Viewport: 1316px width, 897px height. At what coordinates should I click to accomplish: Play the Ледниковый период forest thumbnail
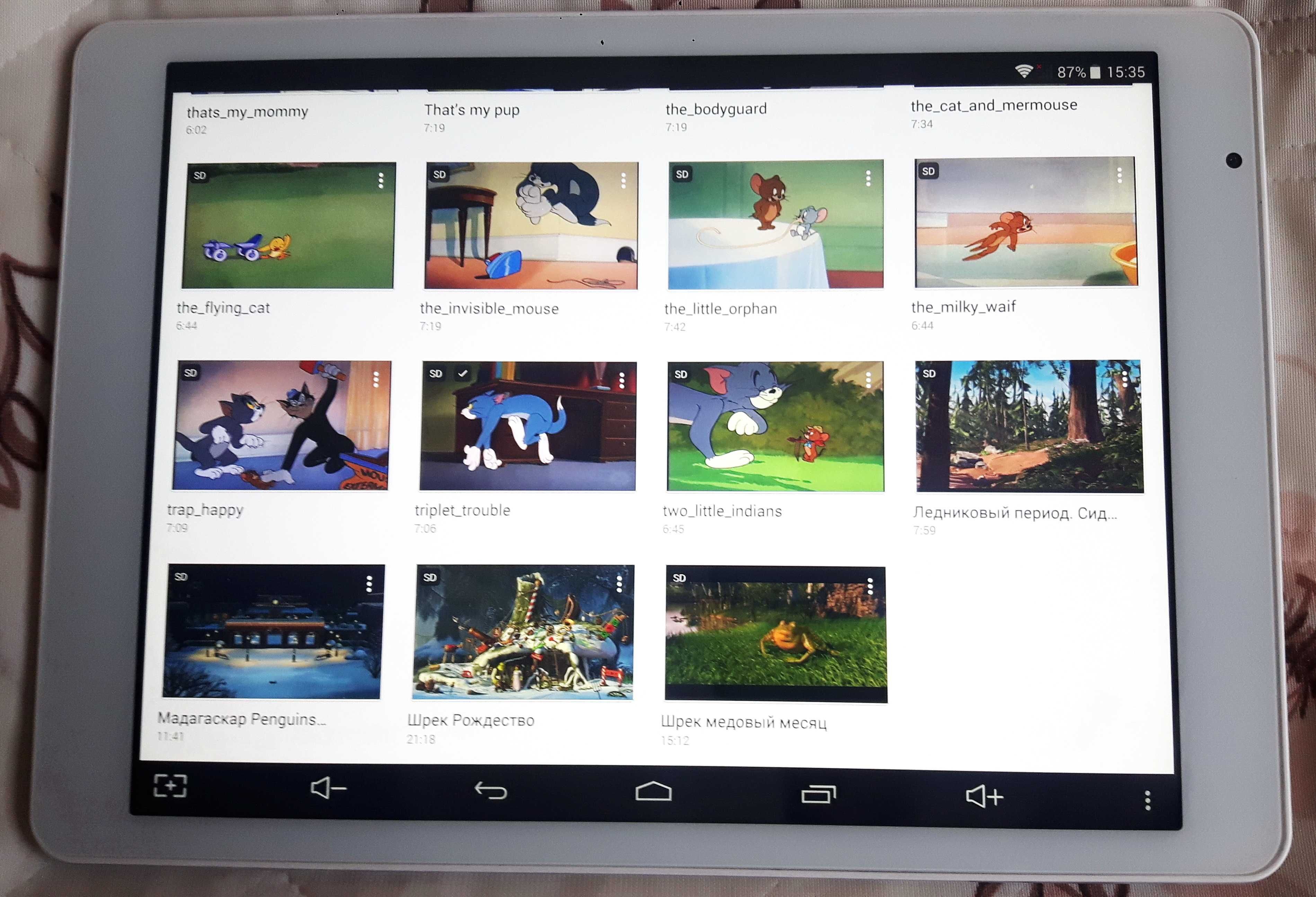1029,426
